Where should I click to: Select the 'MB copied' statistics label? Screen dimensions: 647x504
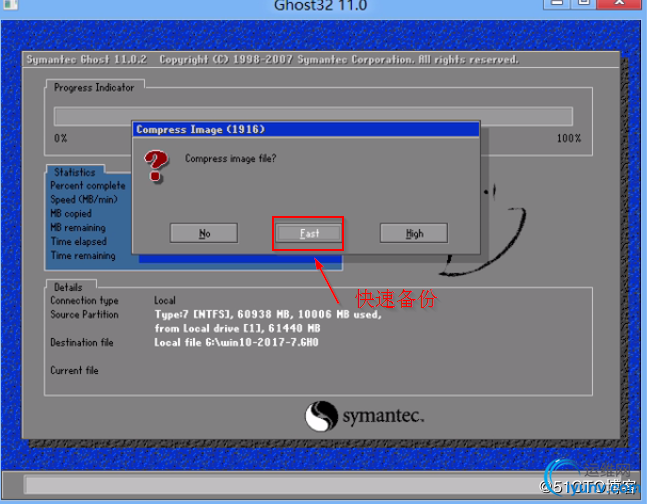tap(71, 213)
